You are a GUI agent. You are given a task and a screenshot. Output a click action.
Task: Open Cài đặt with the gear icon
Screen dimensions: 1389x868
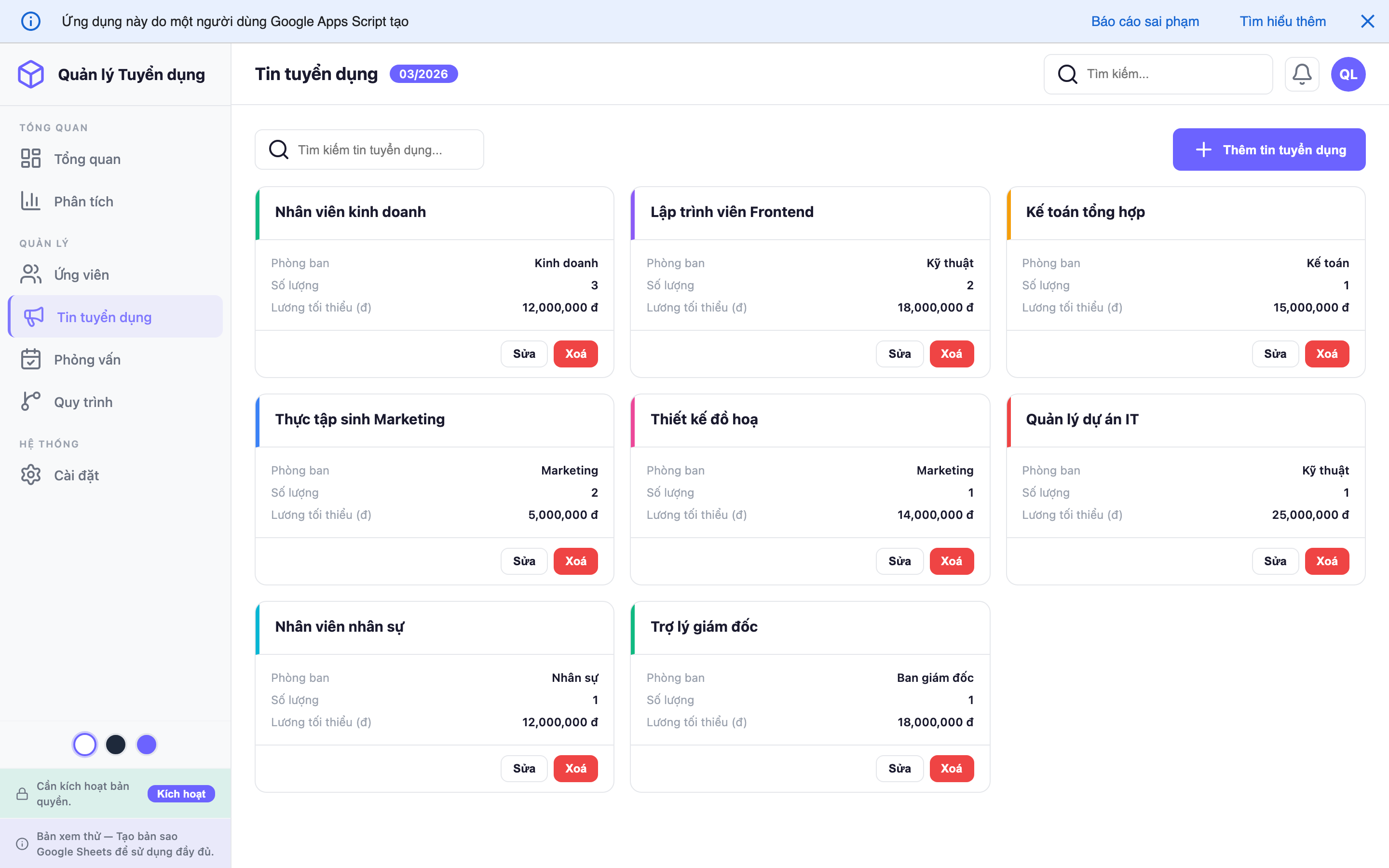point(30,475)
